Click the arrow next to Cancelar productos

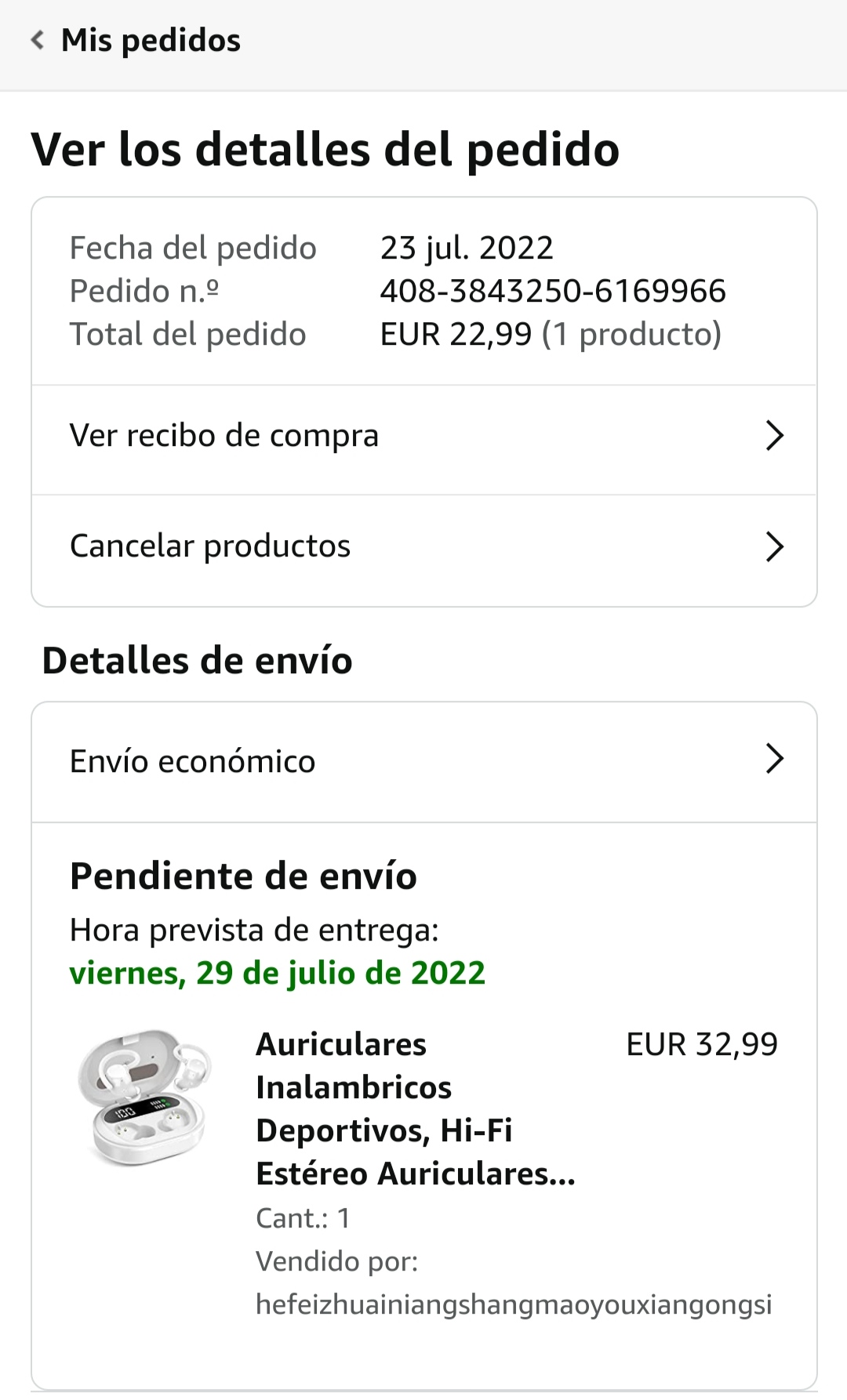click(x=774, y=547)
